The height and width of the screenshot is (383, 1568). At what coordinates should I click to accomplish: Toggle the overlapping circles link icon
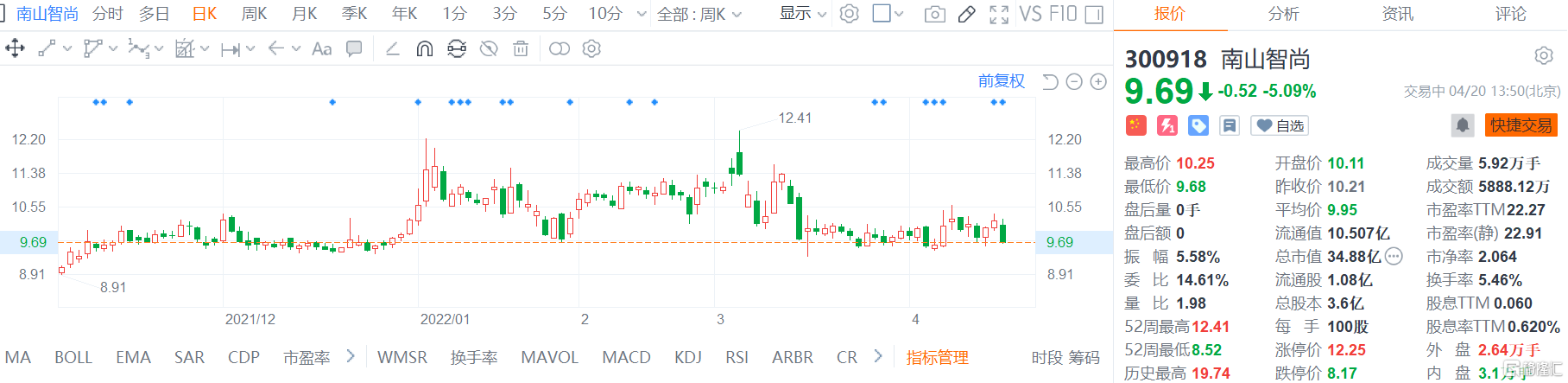pyautogui.click(x=560, y=48)
